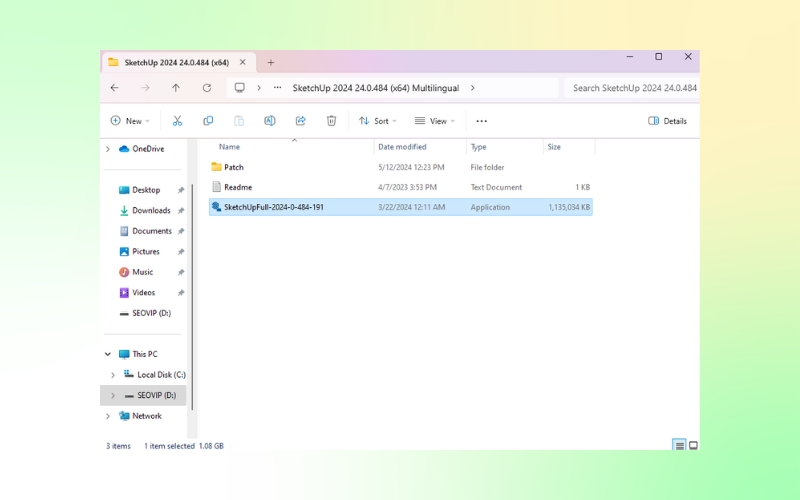Screen dimensions: 800x500
Task: Switch to details view toggle in status bar
Action: [679, 445]
